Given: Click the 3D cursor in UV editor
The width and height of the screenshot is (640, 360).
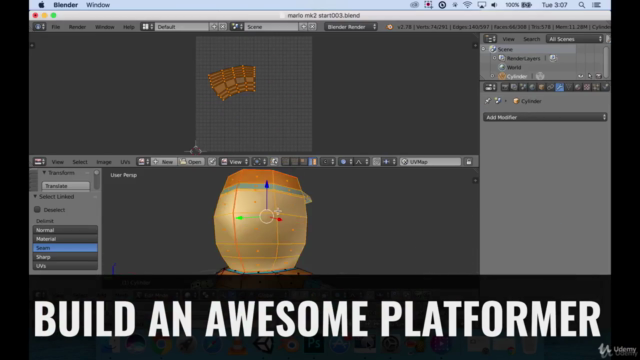Looking at the screenshot, I should (x=196, y=151).
